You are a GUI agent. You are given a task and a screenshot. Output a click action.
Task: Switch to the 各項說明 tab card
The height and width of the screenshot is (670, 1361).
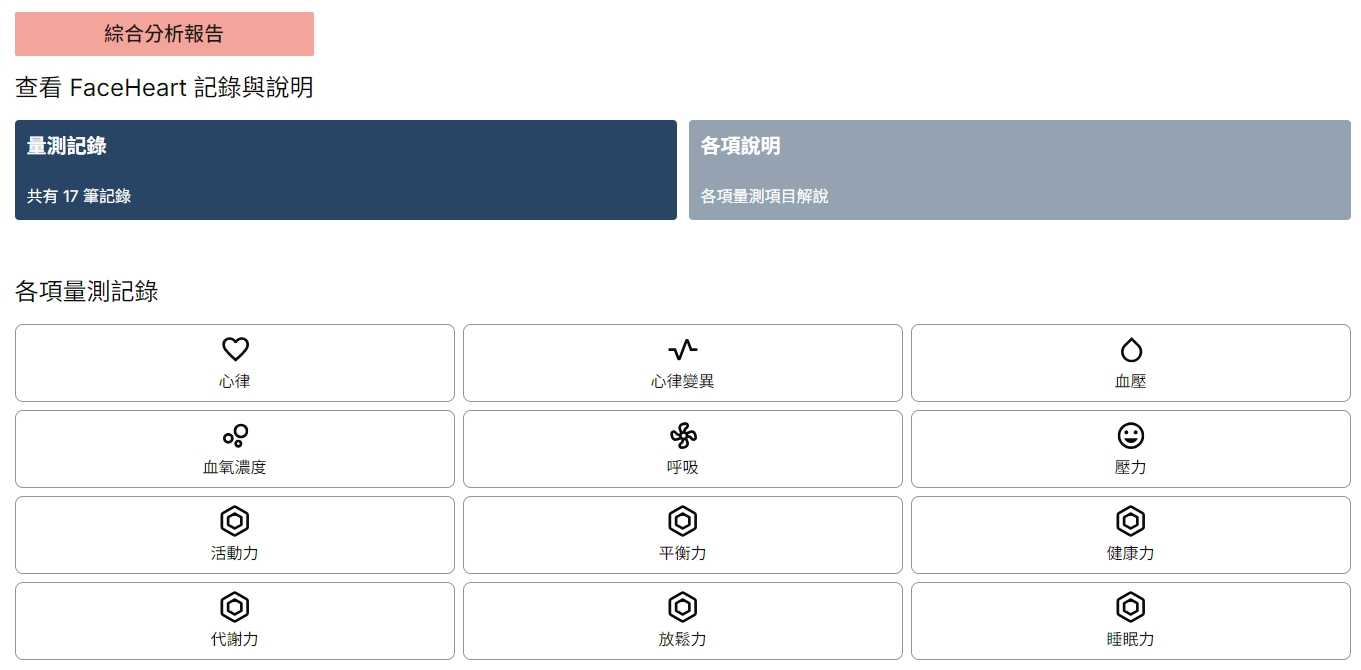[1020, 170]
